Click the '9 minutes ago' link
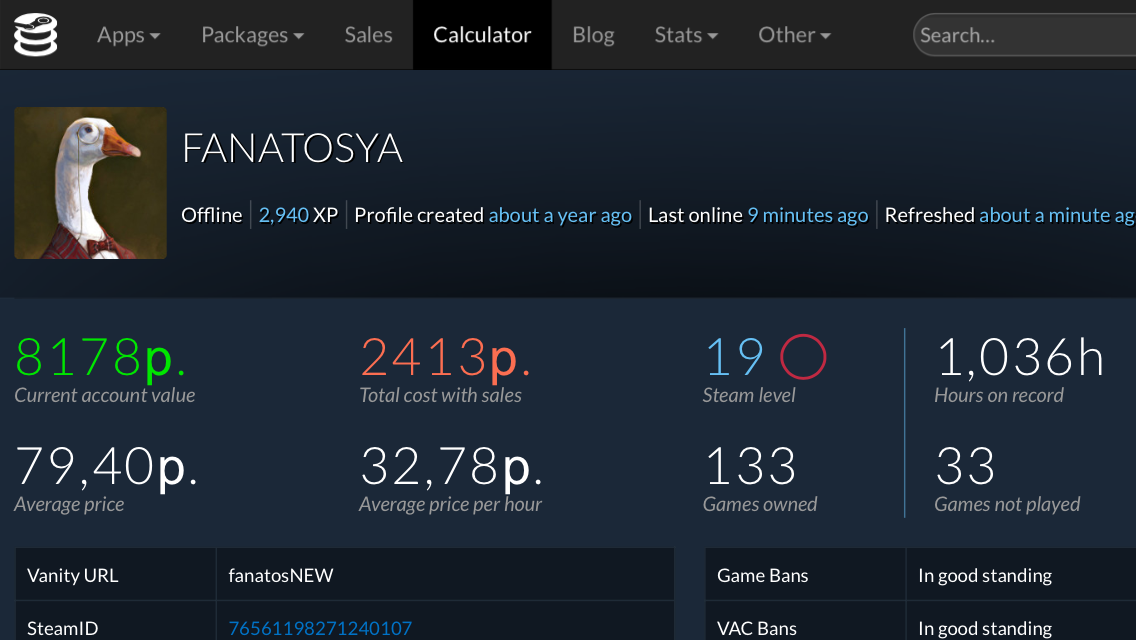The width and height of the screenshot is (1136, 640). 807,215
